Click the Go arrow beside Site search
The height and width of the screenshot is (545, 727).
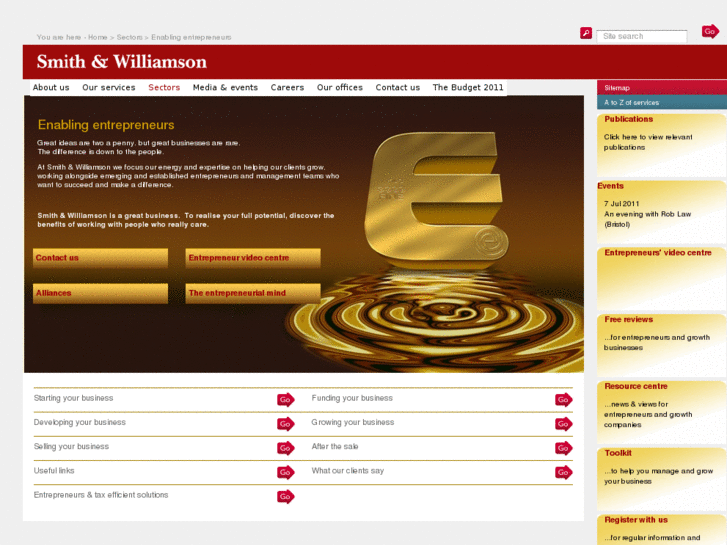tap(710, 32)
